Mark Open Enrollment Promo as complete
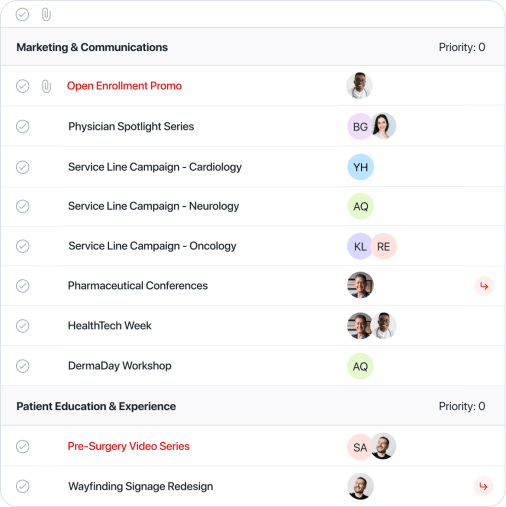506x507 pixels. click(x=23, y=86)
